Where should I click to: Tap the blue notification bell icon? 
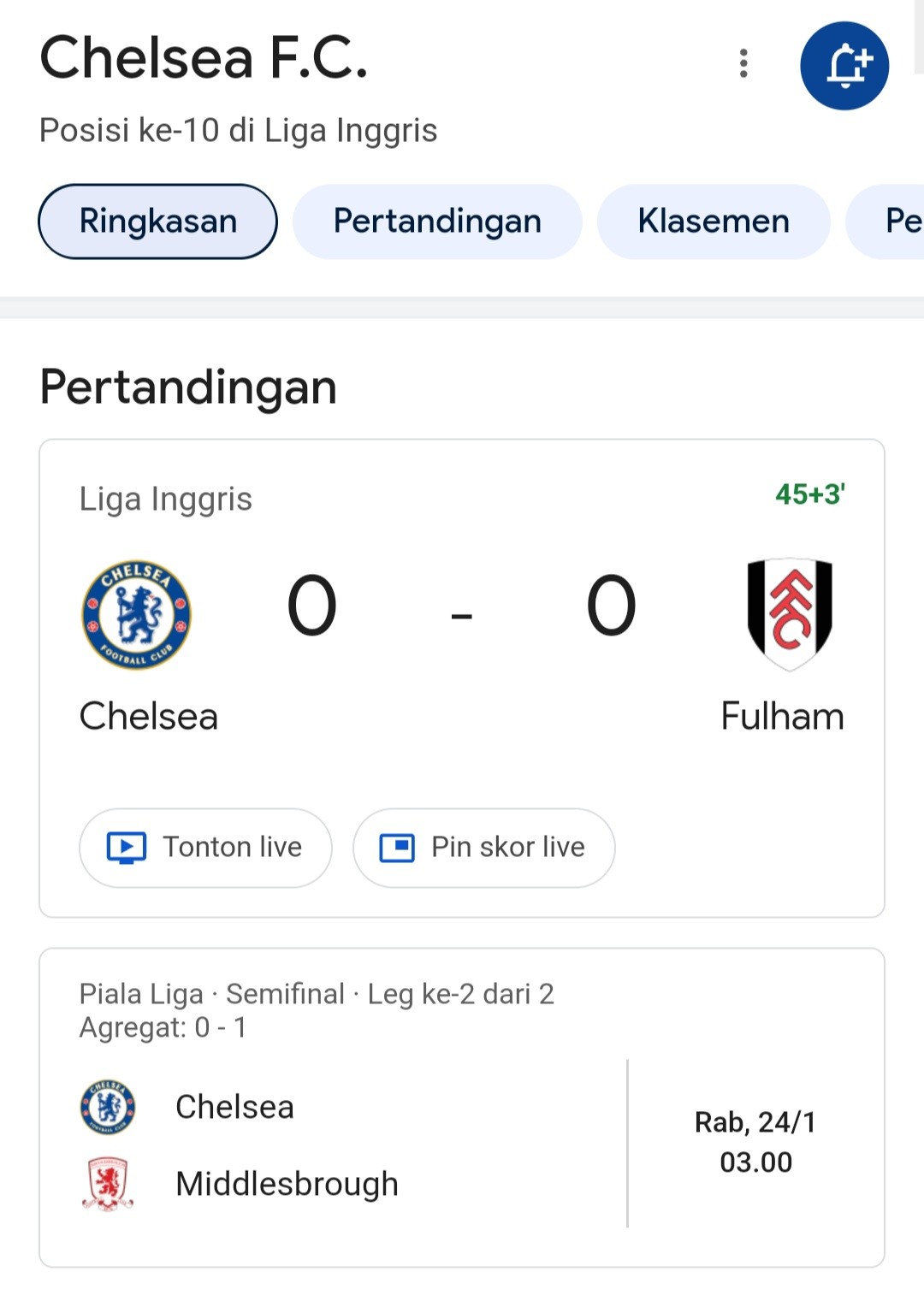tap(844, 66)
